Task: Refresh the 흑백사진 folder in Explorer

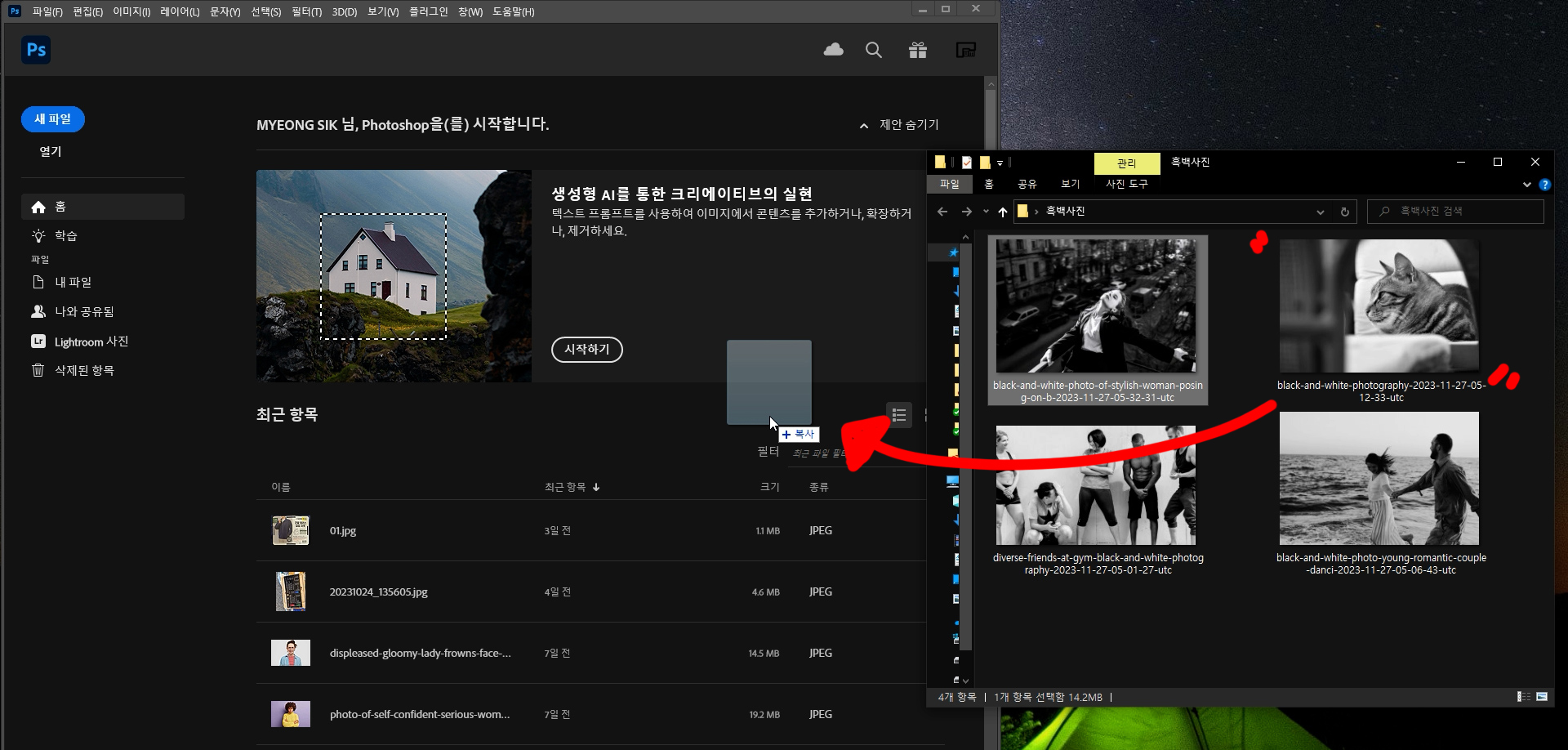Action: [1344, 212]
